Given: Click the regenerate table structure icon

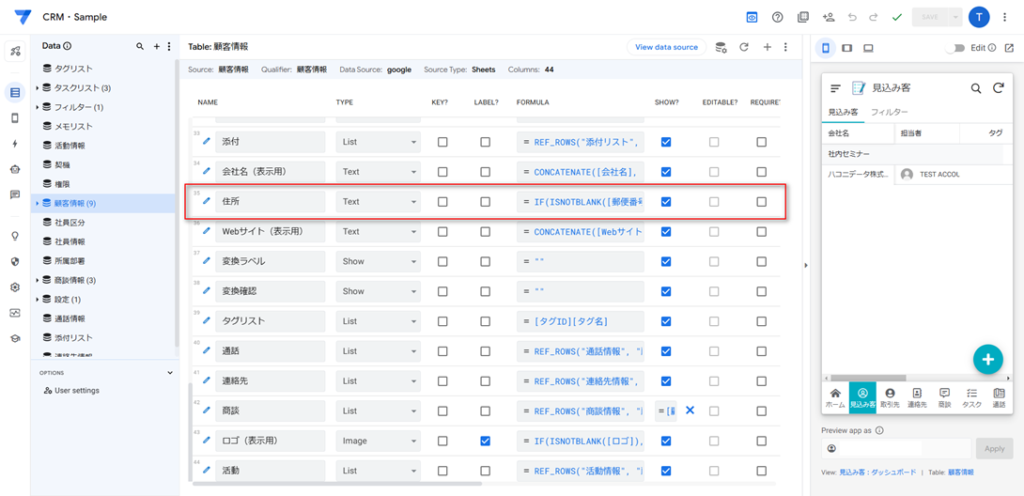Looking at the screenshot, I should [x=743, y=47].
